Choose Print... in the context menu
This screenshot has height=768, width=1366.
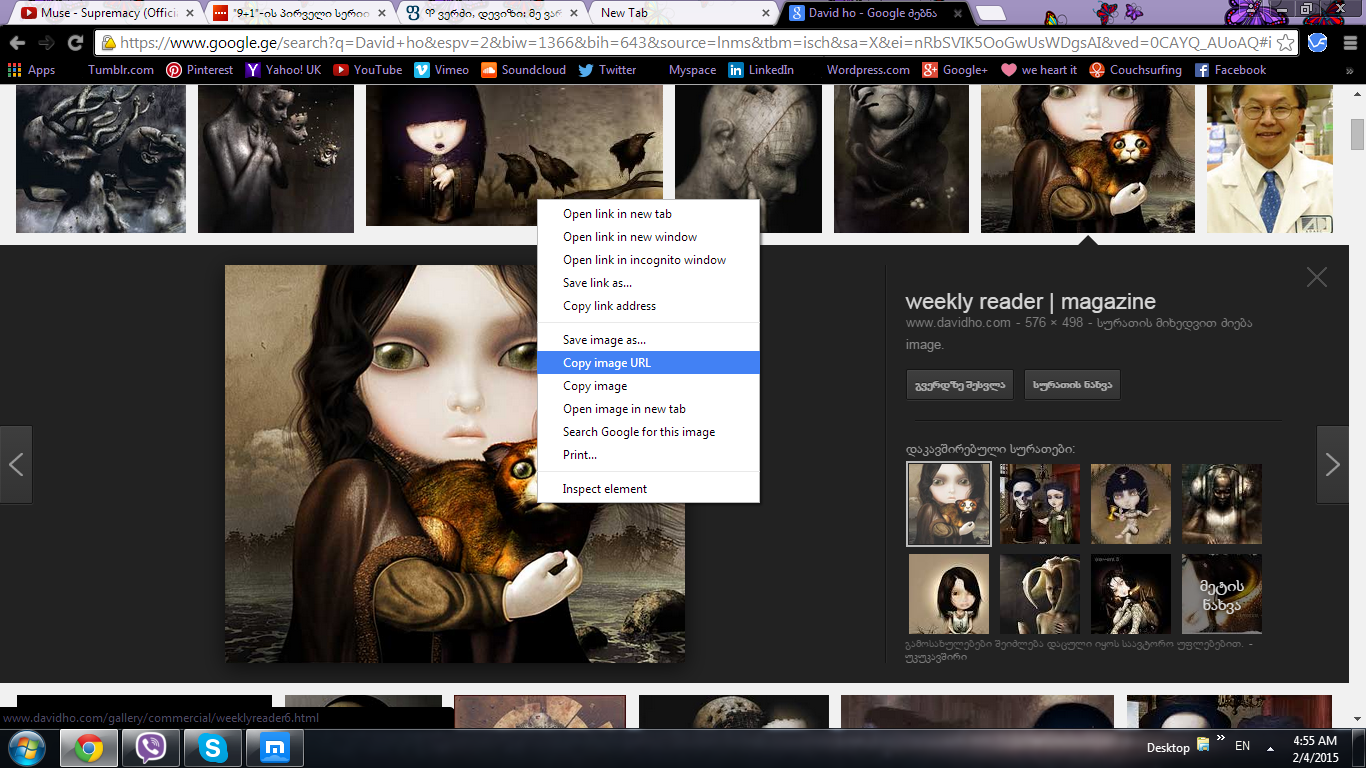(x=648, y=455)
